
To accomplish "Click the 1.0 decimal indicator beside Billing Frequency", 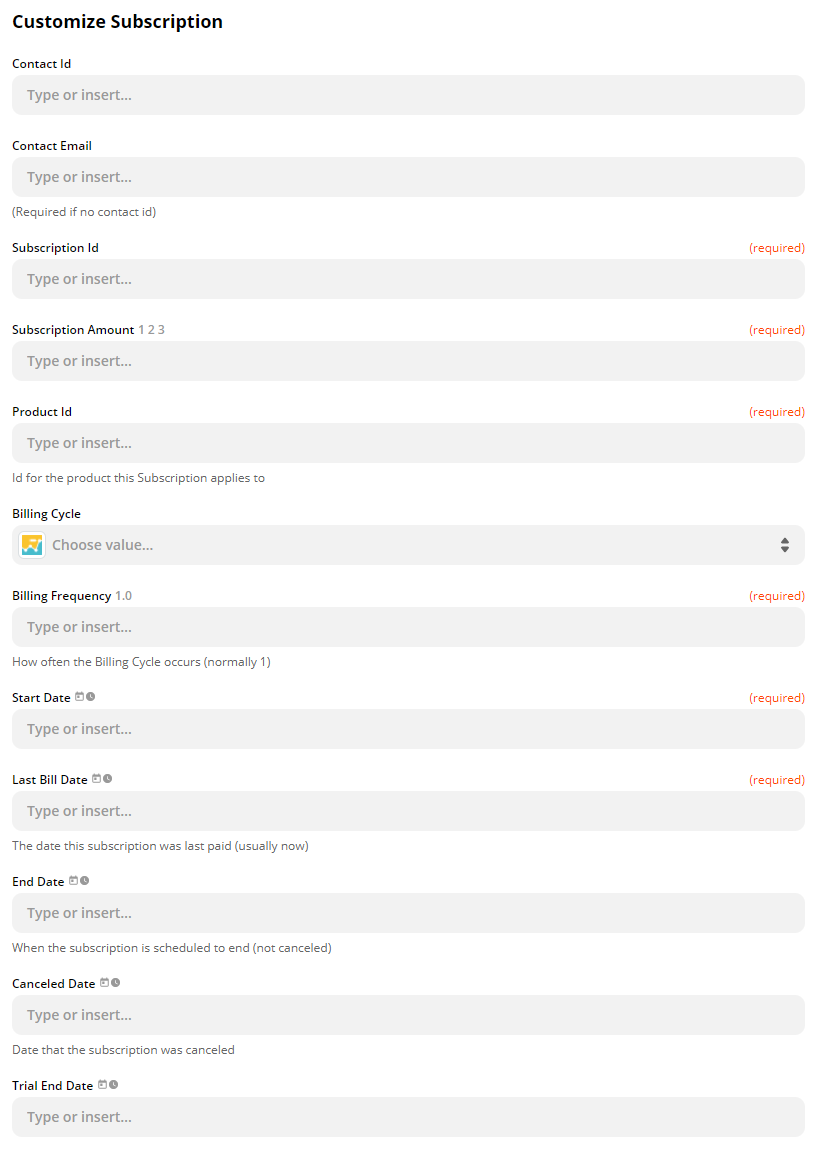I will click(123, 596).
